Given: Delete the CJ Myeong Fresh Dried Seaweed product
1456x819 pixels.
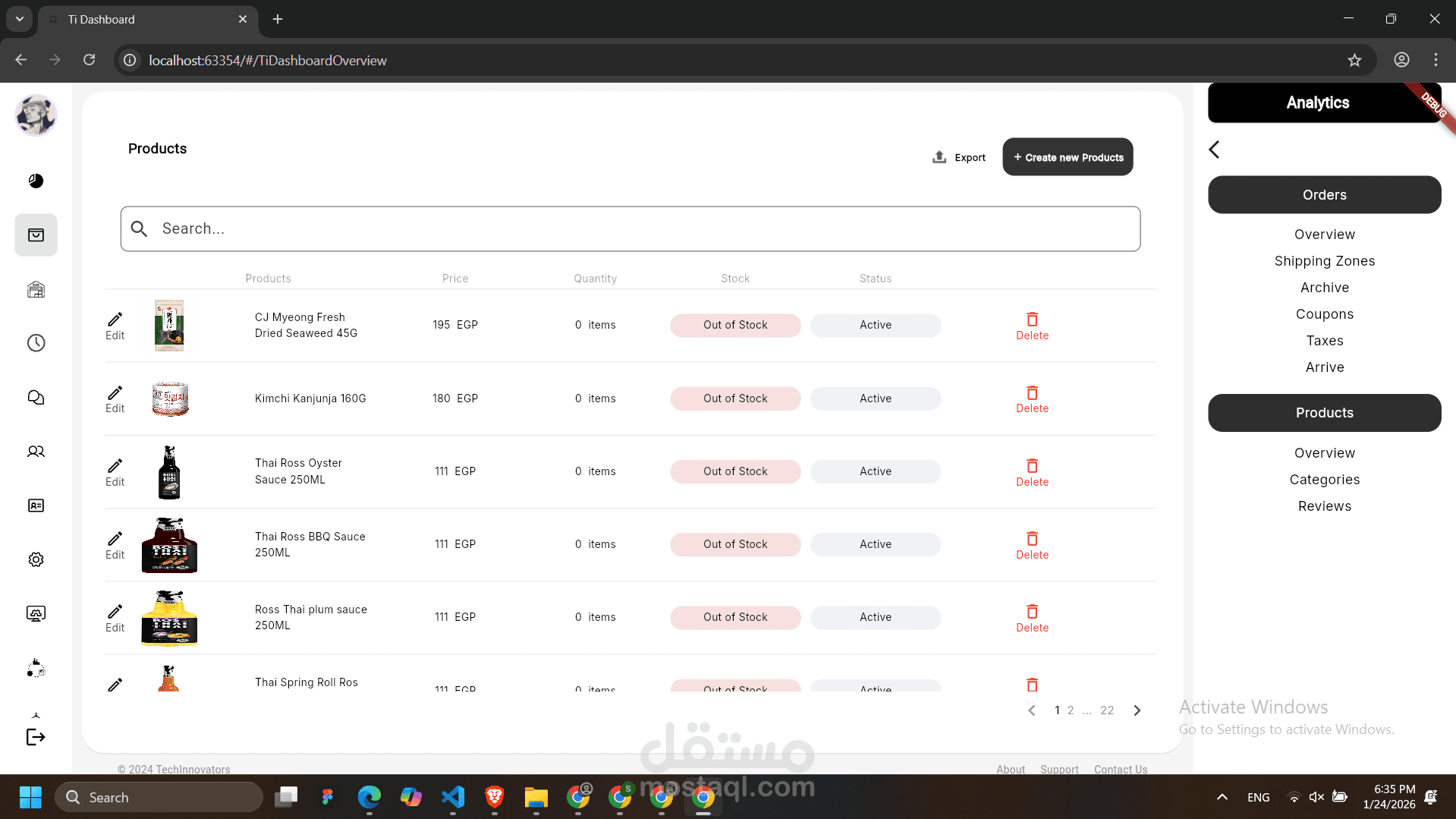Looking at the screenshot, I should (1032, 326).
